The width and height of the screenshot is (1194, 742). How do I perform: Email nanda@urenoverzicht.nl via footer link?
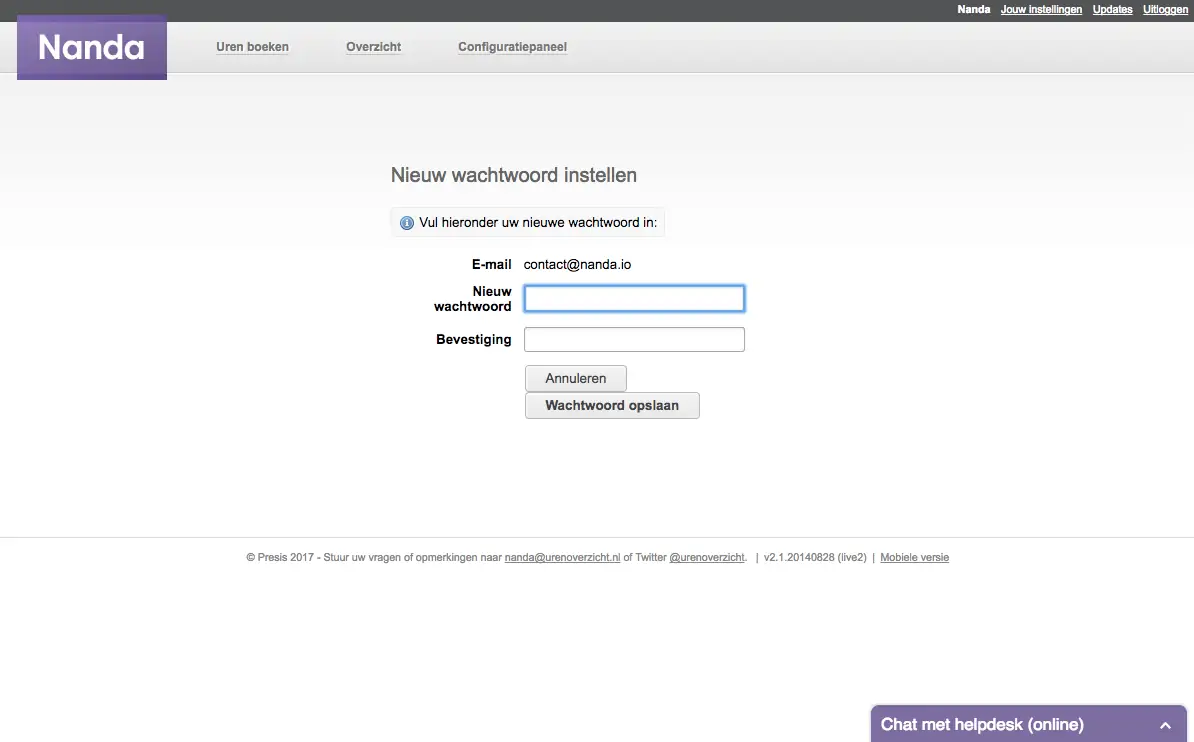tap(563, 558)
